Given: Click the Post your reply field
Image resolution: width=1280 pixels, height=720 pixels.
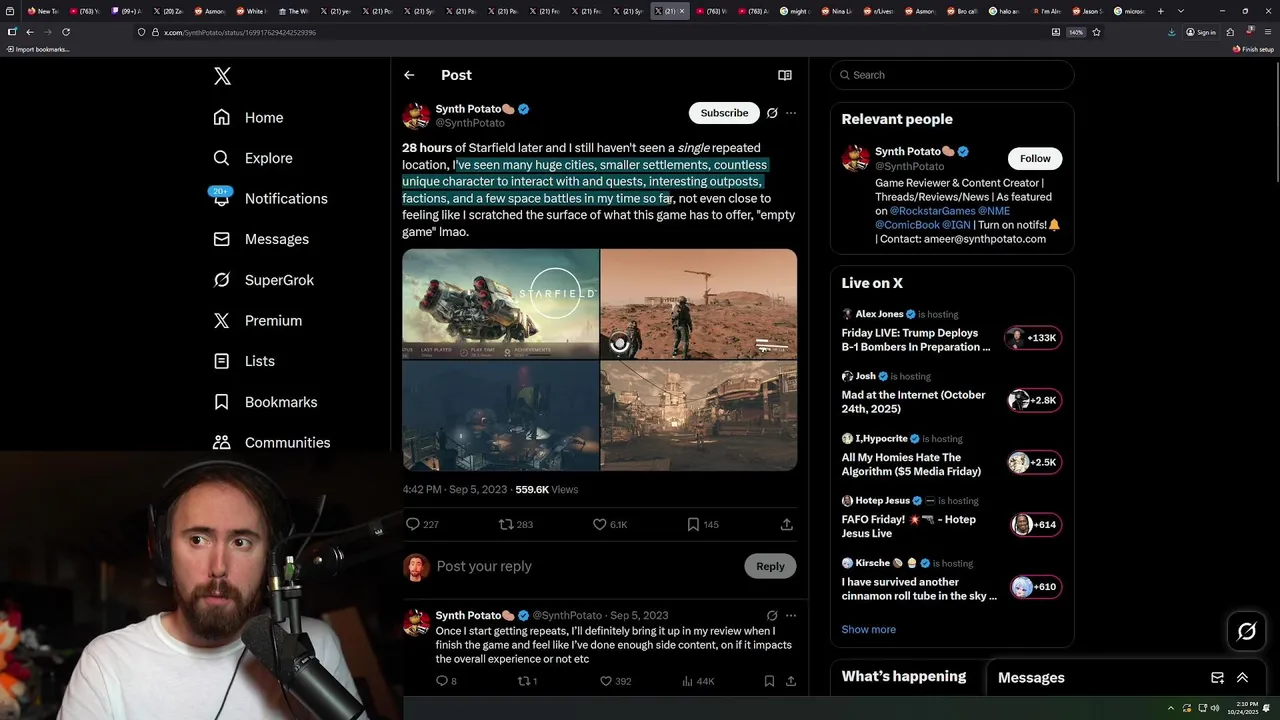Looking at the screenshot, I should point(585,566).
